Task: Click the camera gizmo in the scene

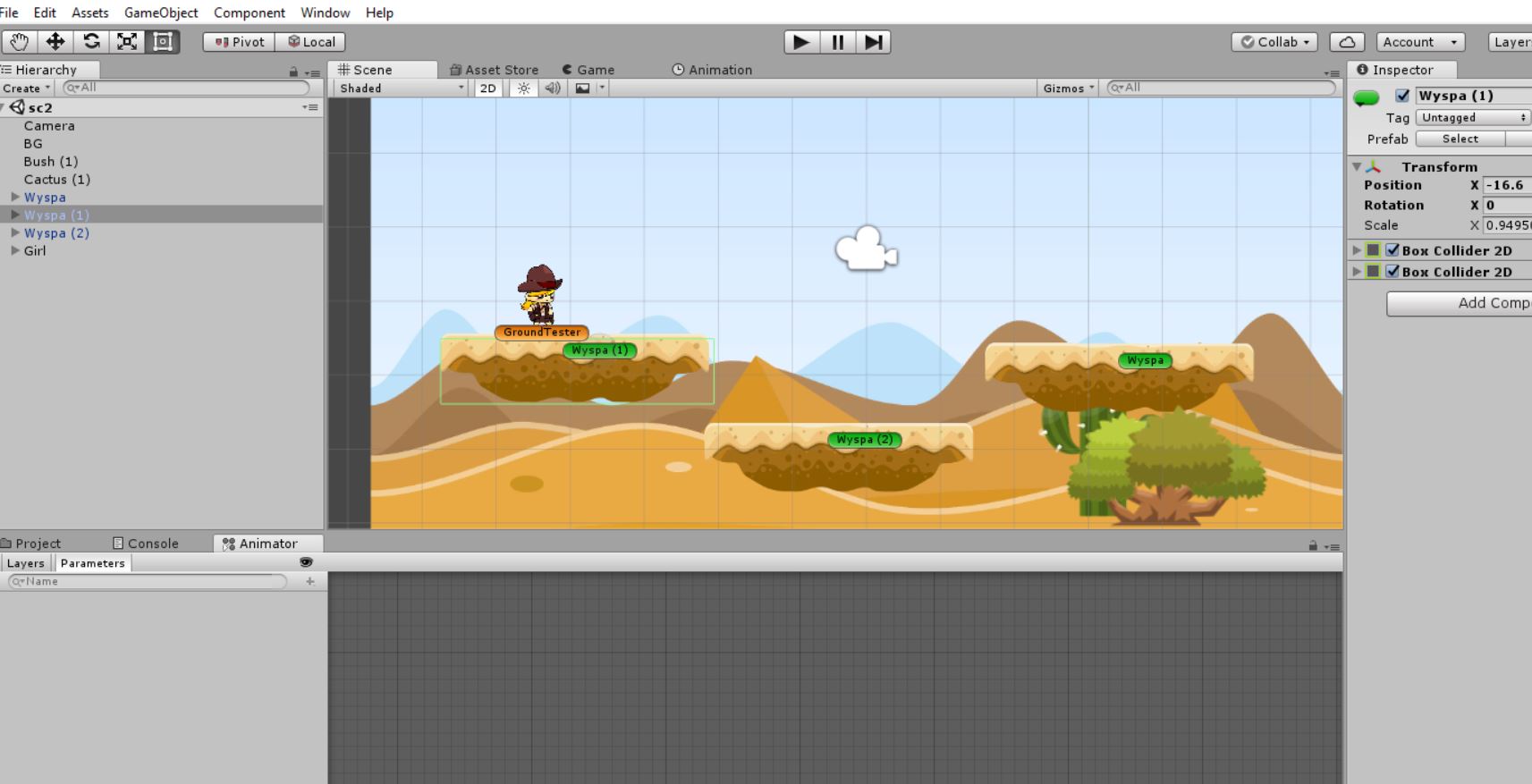Action: tap(866, 249)
